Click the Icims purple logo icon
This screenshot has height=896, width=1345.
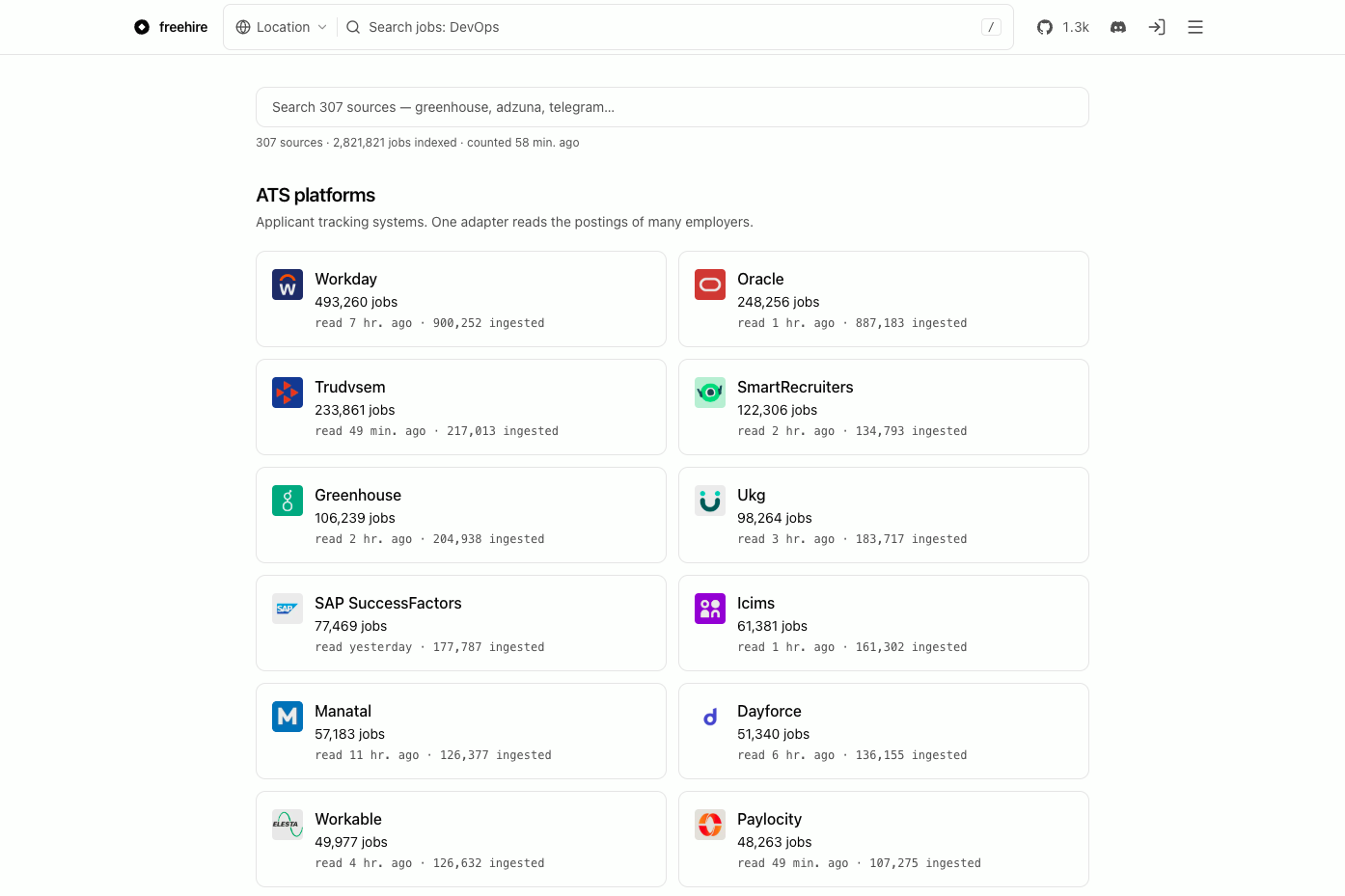pos(710,609)
